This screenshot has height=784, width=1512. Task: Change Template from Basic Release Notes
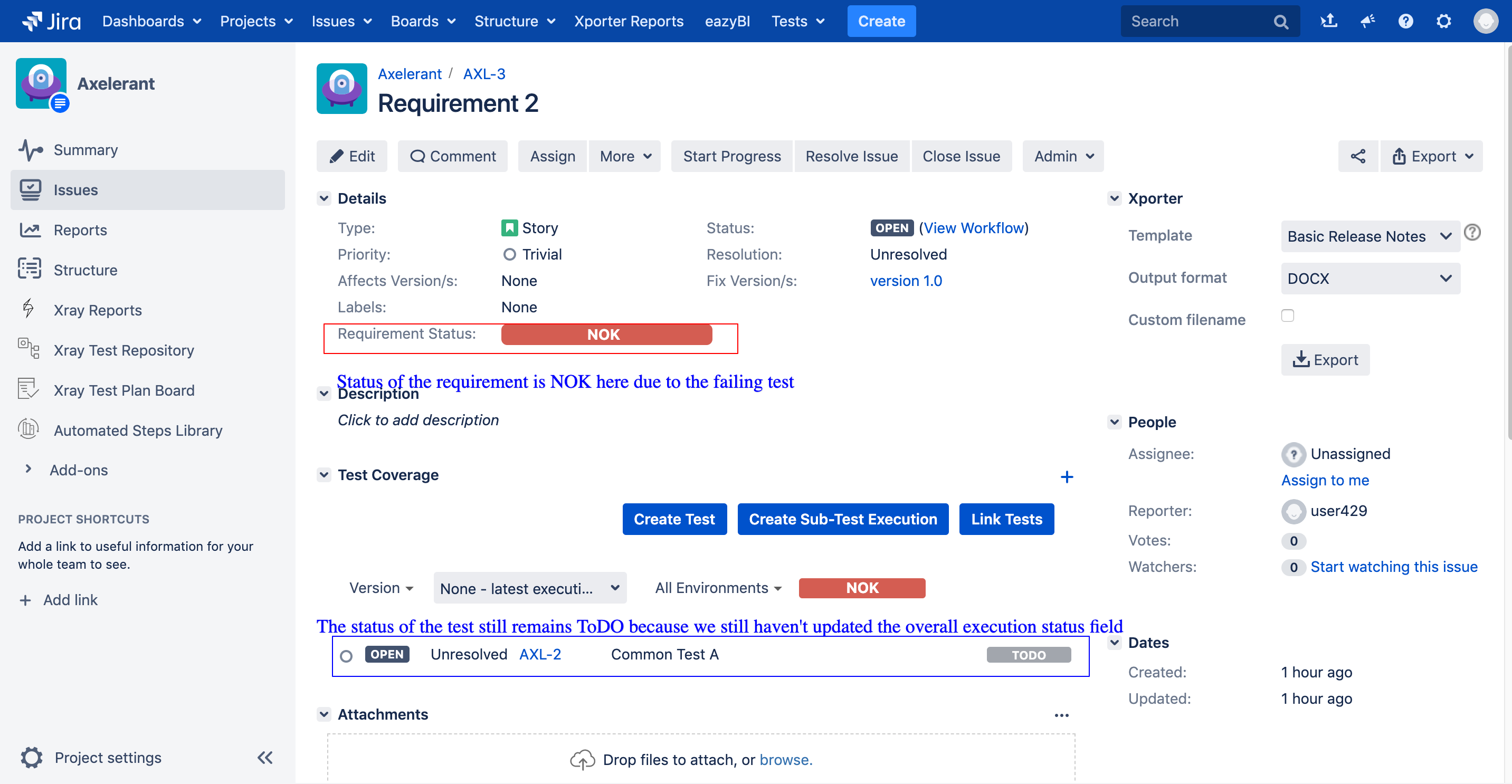tap(1370, 236)
